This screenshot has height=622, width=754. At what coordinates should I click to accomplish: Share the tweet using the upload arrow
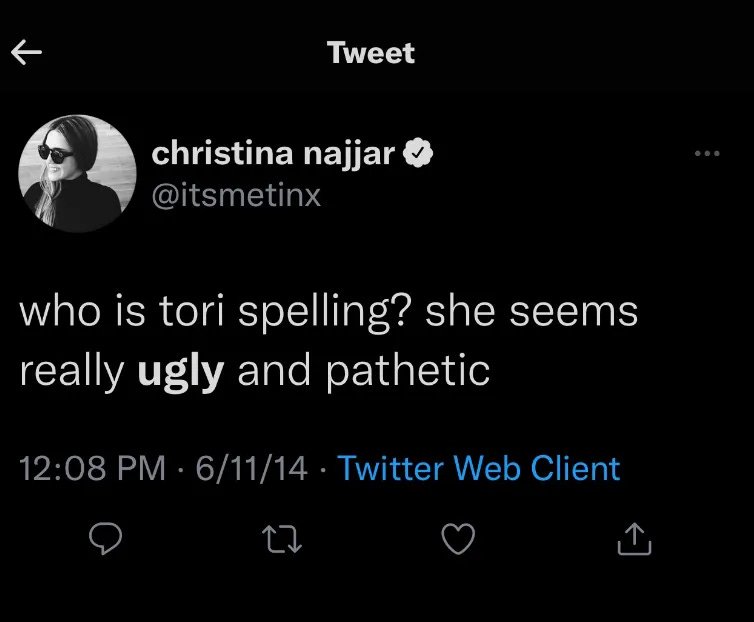(x=634, y=540)
